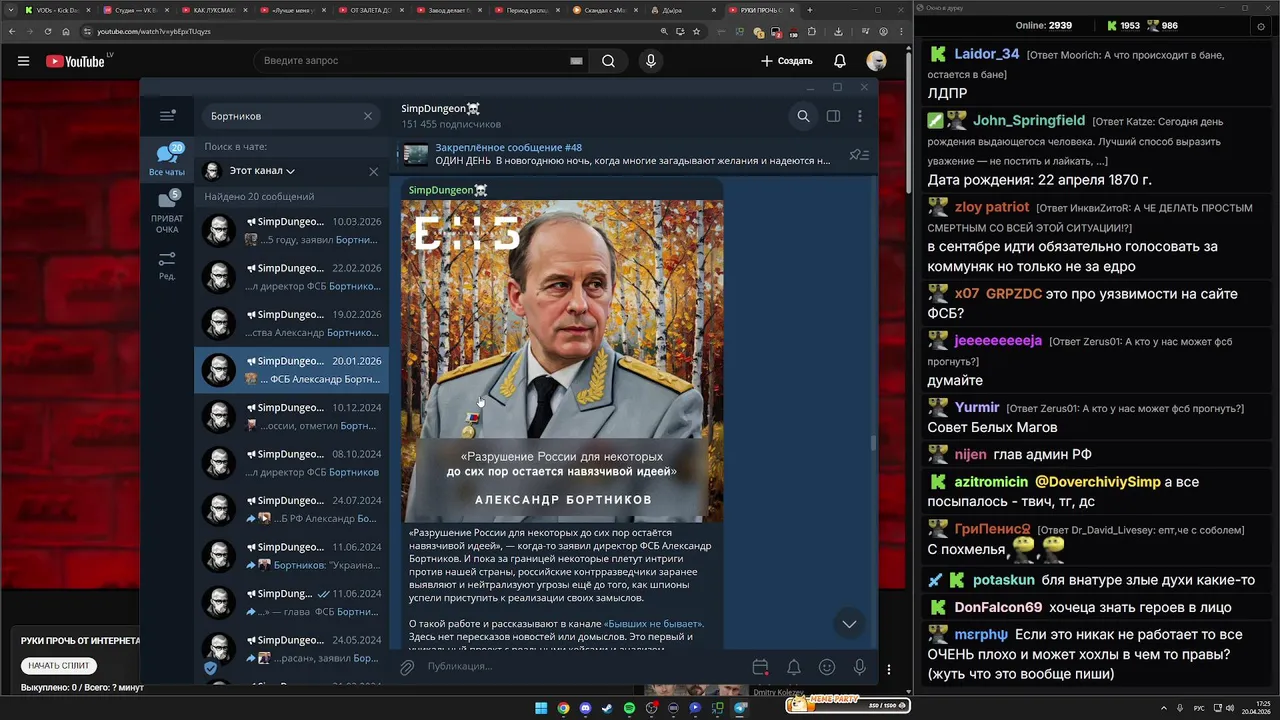Go to YouTube home logo
The height and width of the screenshot is (720, 1280).
[75, 61]
